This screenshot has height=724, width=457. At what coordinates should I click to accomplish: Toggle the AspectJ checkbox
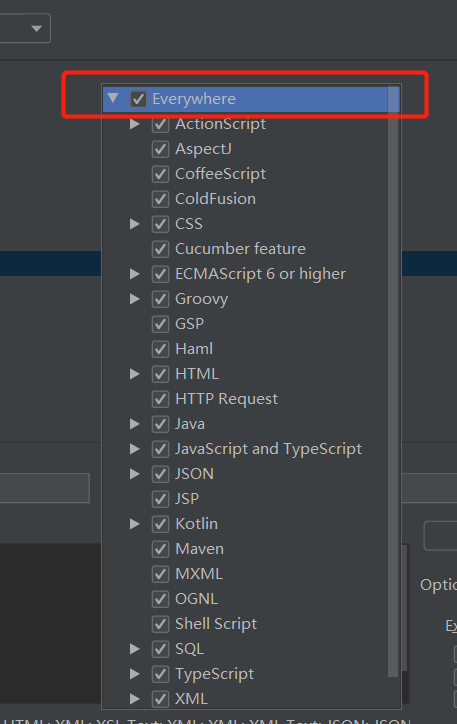(x=160, y=149)
